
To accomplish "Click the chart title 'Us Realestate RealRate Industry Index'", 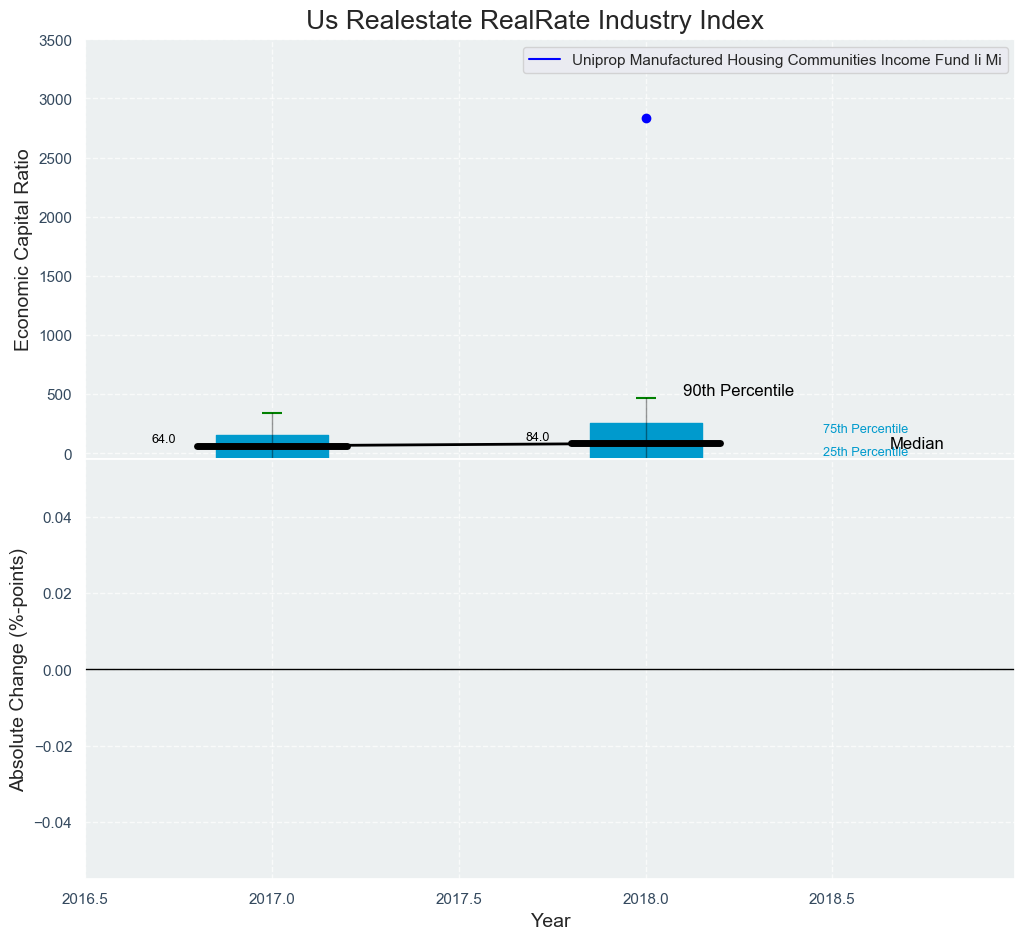I will click(x=535, y=20).
